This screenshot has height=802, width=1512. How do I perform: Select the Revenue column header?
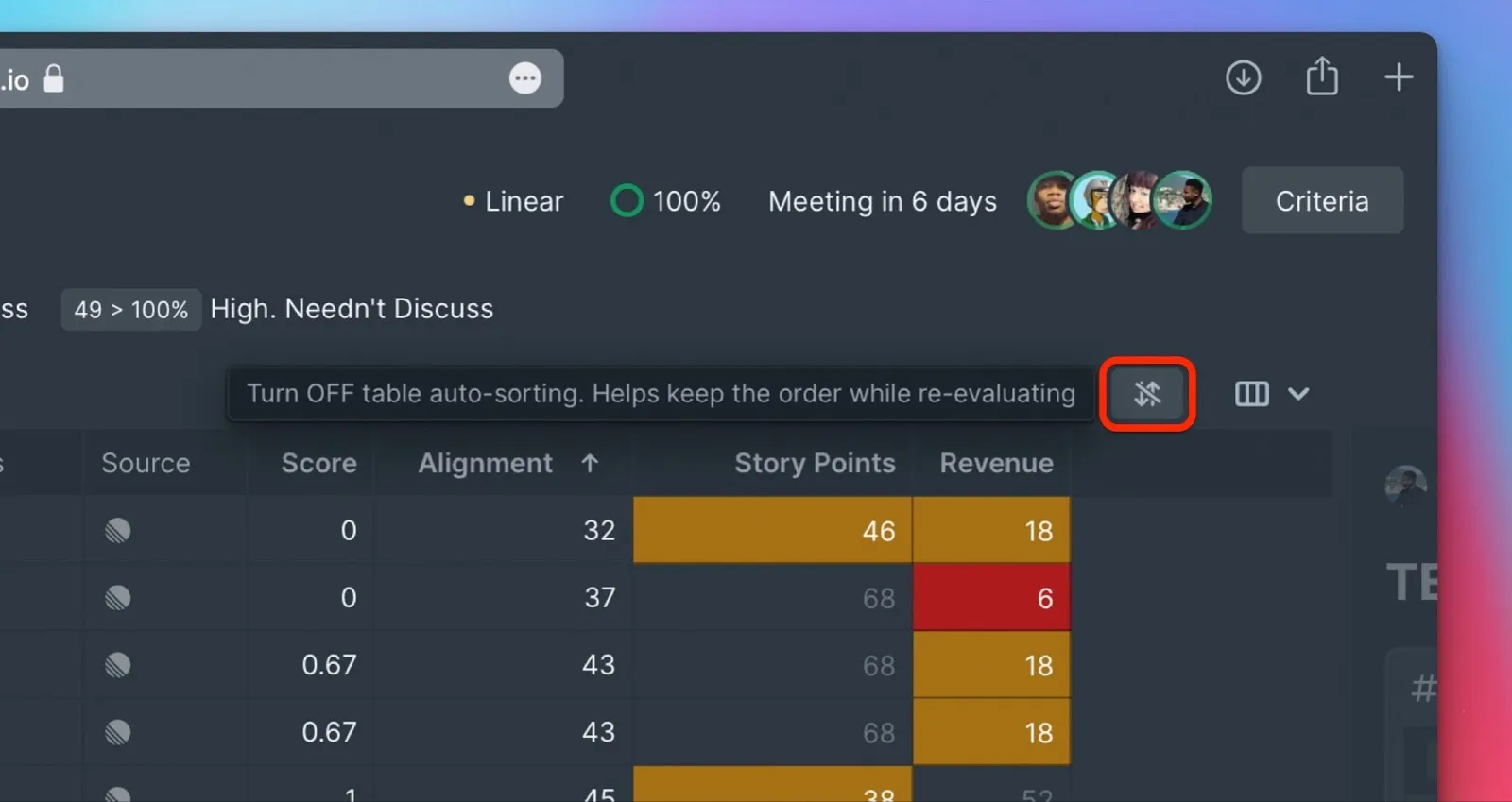995,463
